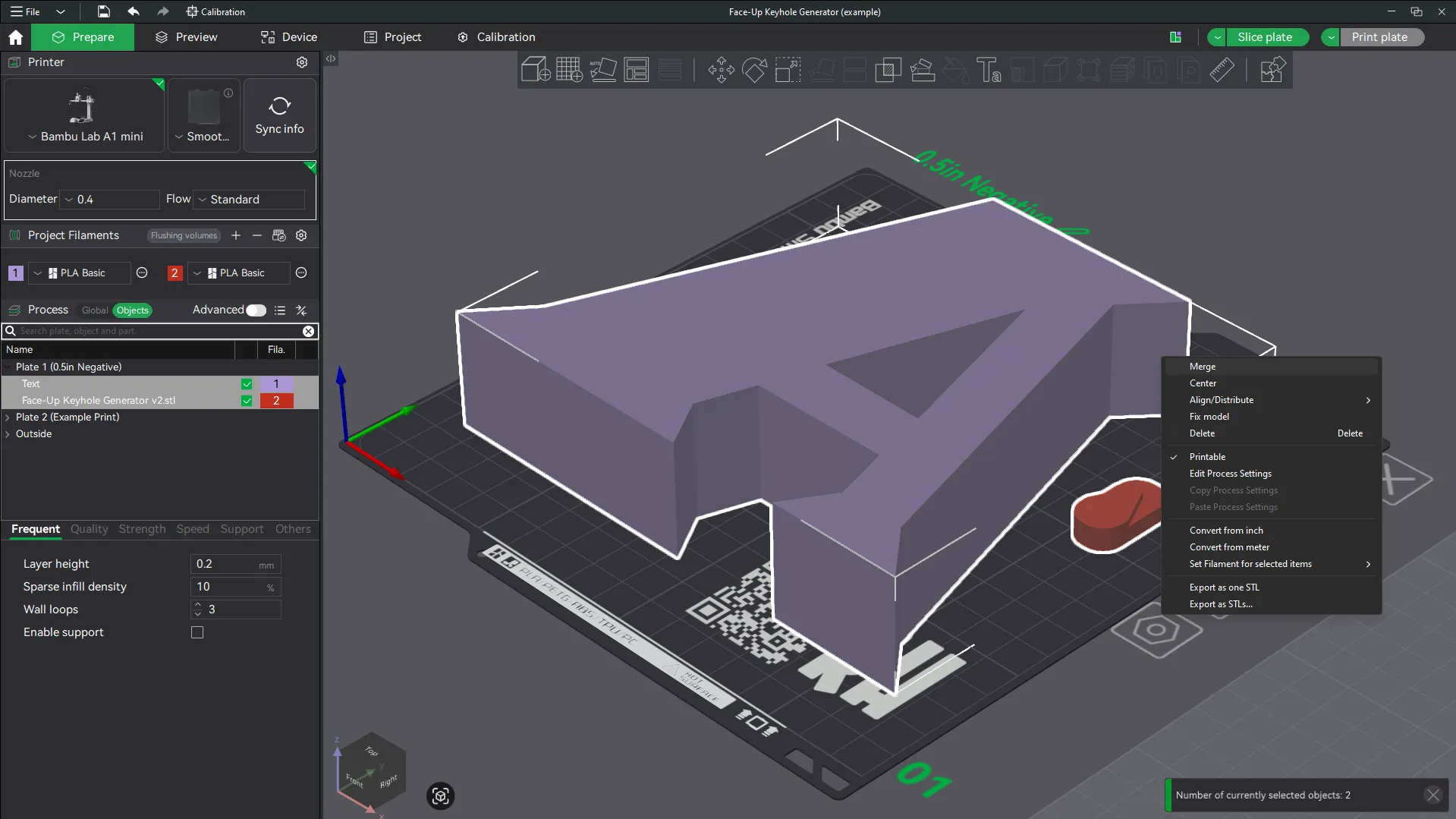Click the compare presets icon in Process
Screen dimensions: 1456x819
click(x=301, y=310)
